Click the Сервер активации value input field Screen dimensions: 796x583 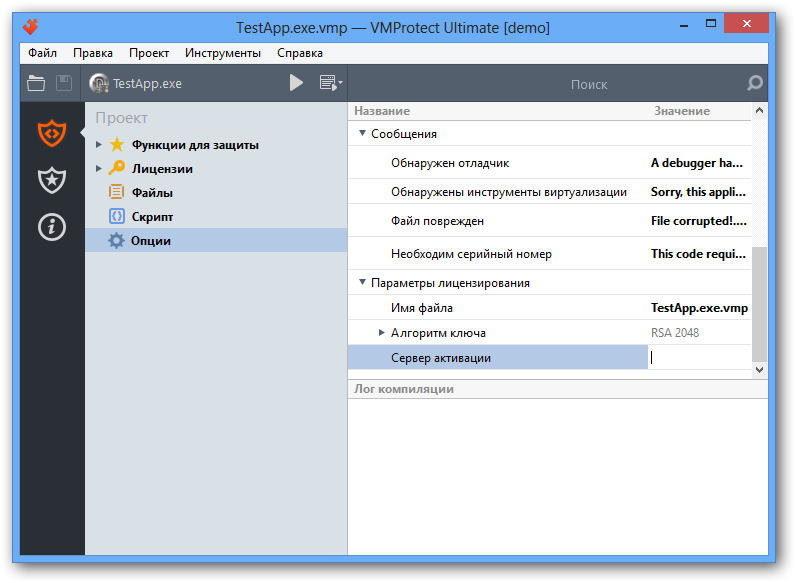coord(699,358)
